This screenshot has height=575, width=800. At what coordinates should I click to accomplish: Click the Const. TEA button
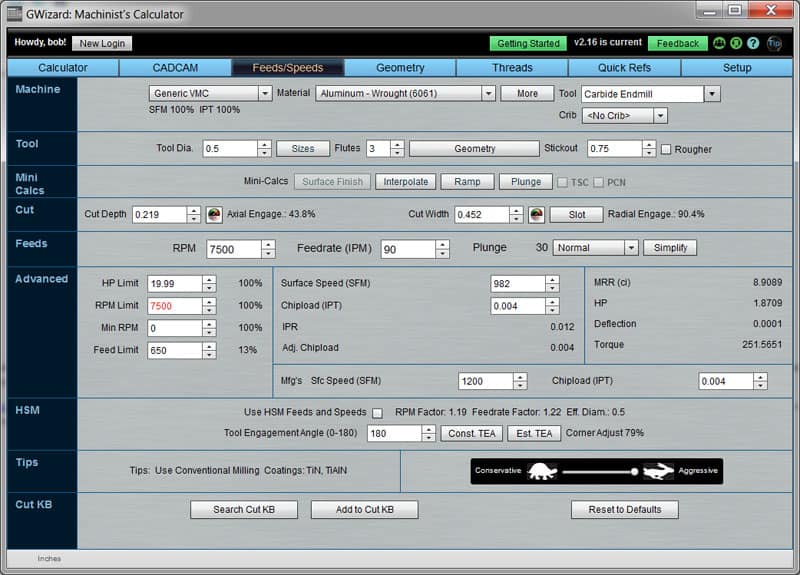pyautogui.click(x=472, y=434)
